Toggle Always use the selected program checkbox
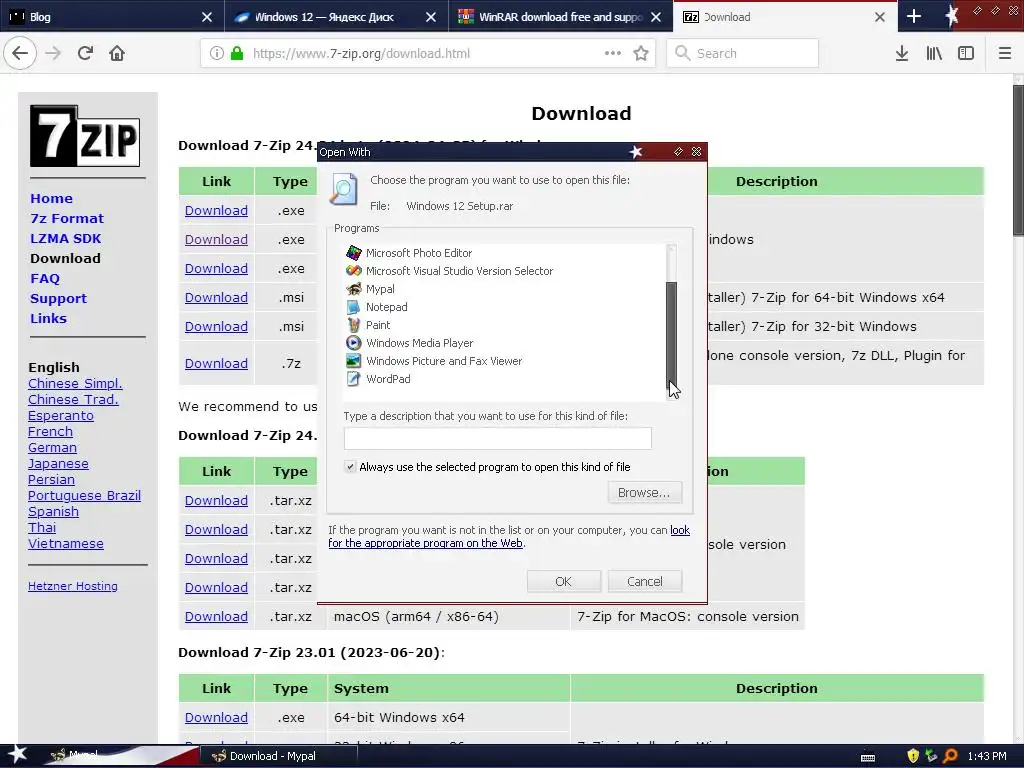Image resolution: width=1024 pixels, height=768 pixels. (x=350, y=466)
